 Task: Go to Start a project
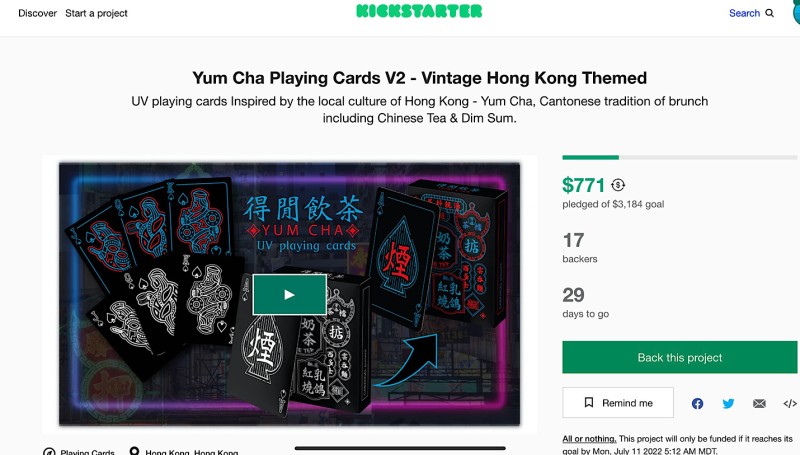[x=96, y=13]
